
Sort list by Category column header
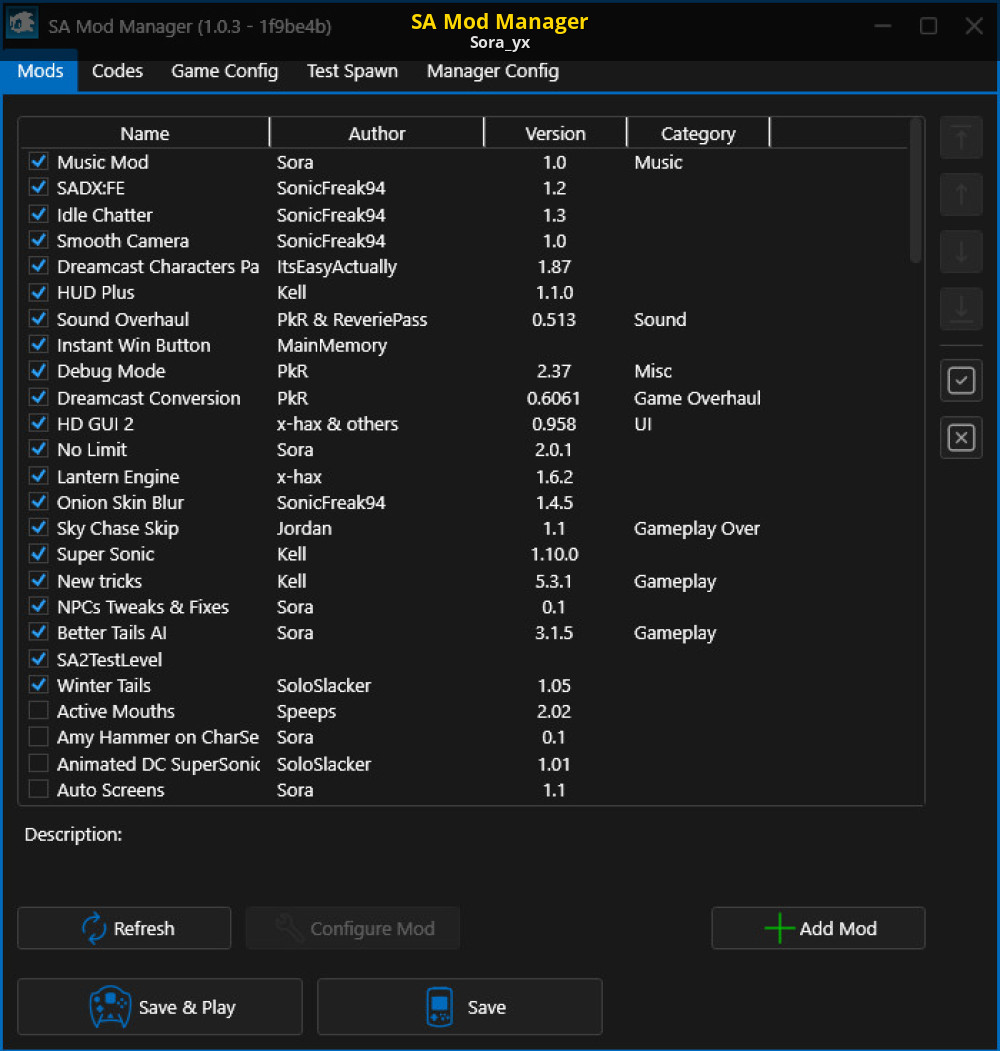point(697,133)
